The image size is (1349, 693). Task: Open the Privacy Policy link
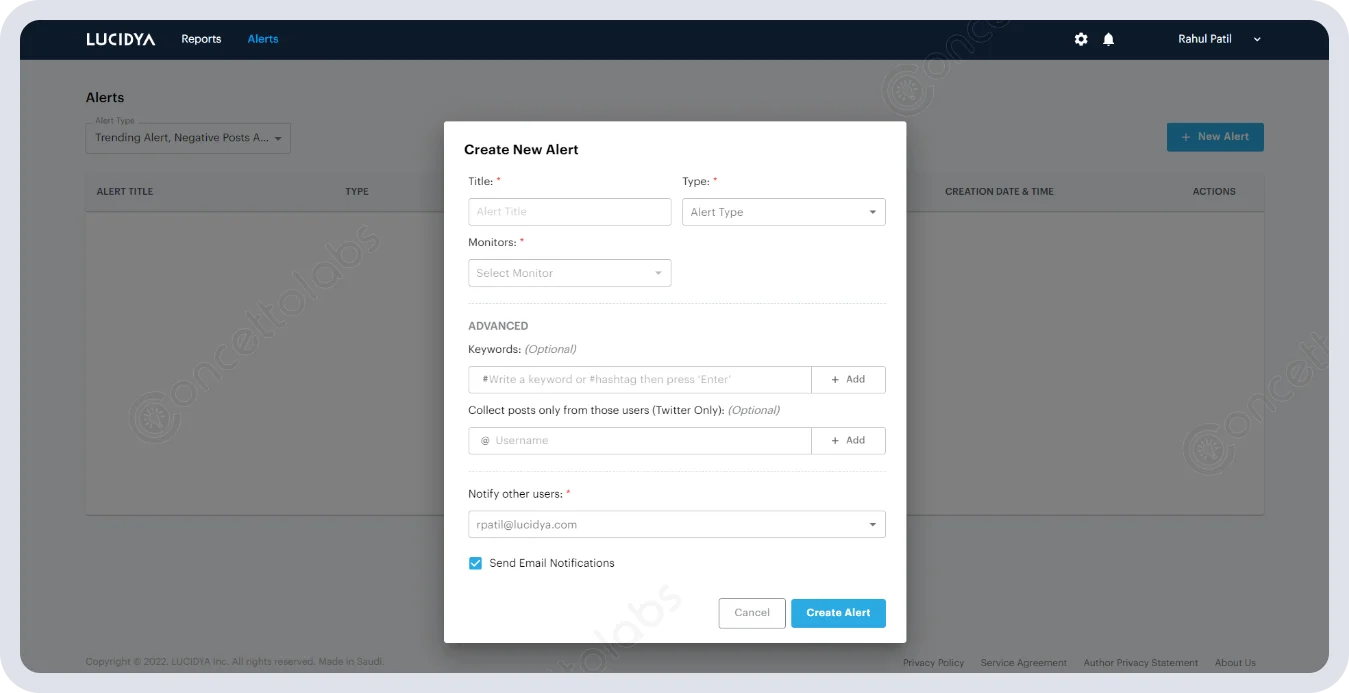point(932,662)
